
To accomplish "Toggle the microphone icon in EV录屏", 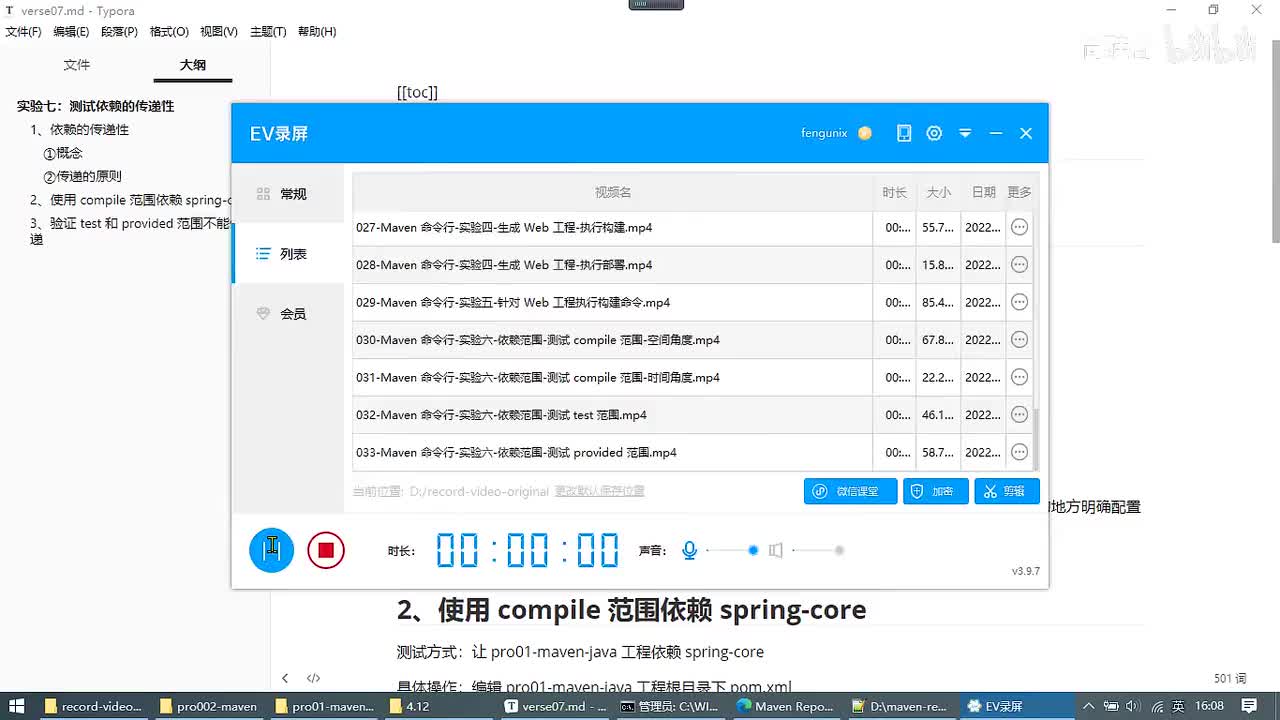I will coord(689,550).
